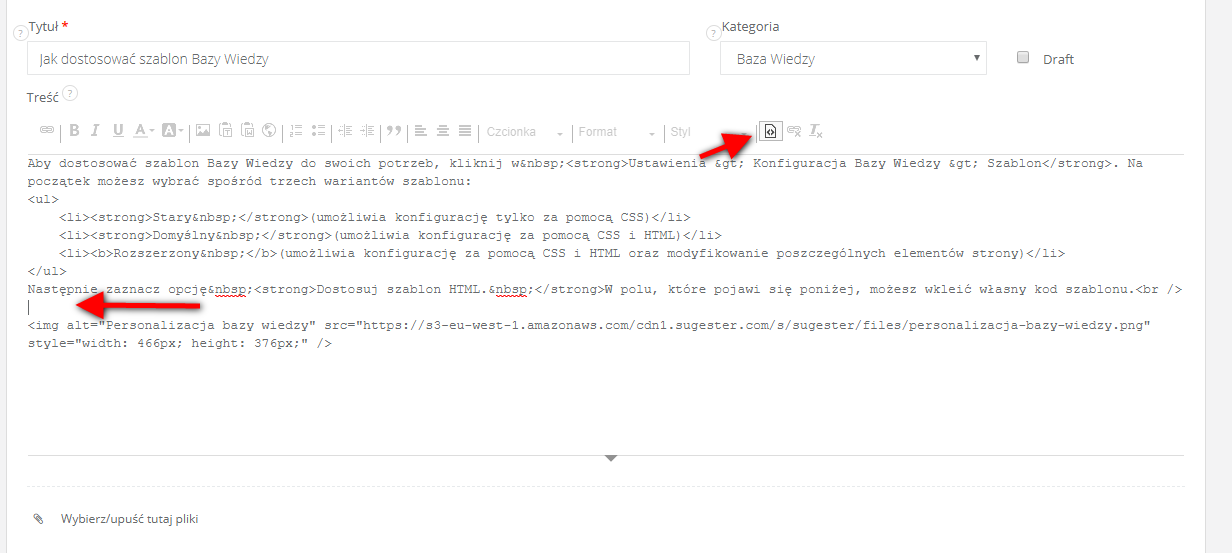The height and width of the screenshot is (553, 1232).
Task: Toggle underline formatting
Action: point(118,131)
